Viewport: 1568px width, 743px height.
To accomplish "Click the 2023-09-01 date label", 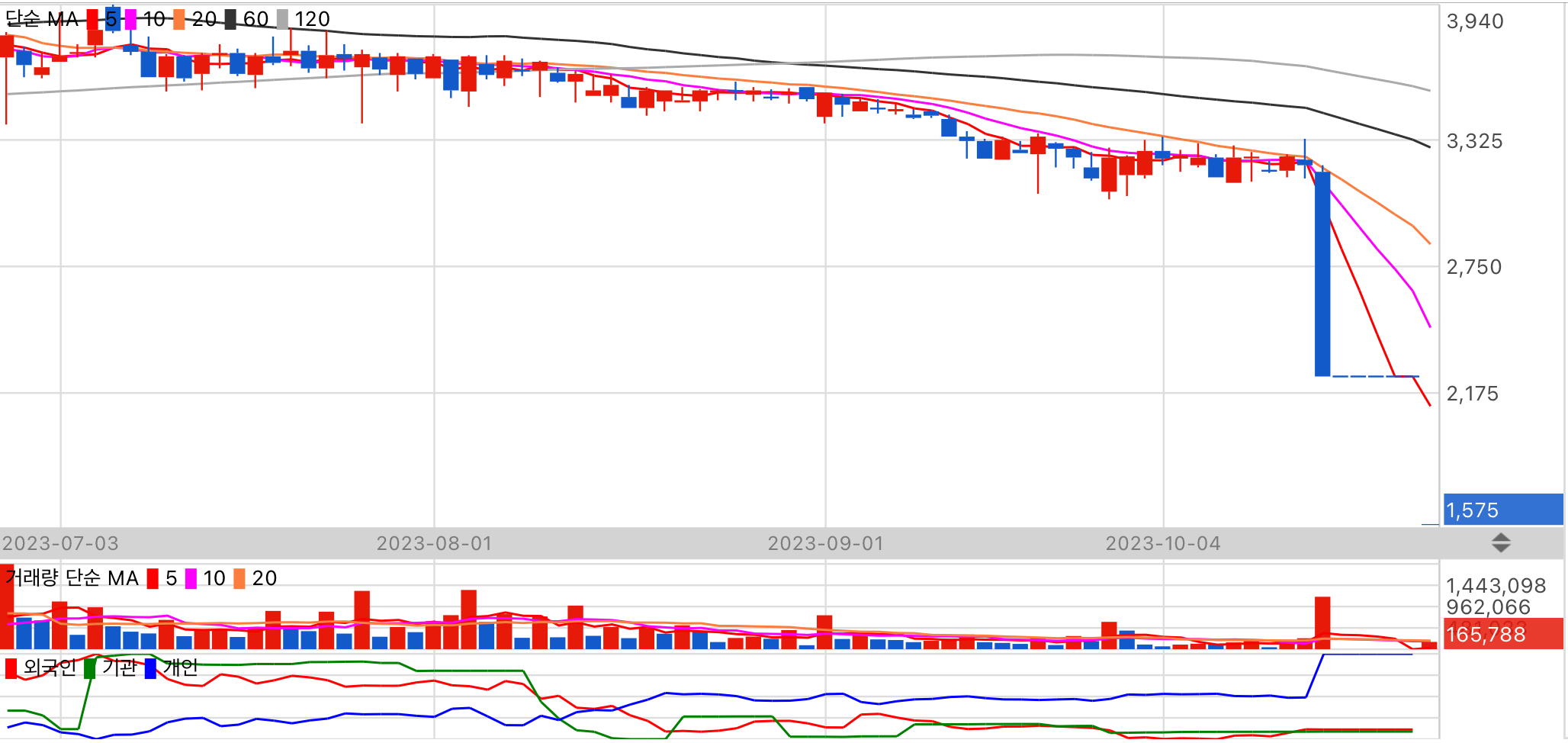I will 825,543.
